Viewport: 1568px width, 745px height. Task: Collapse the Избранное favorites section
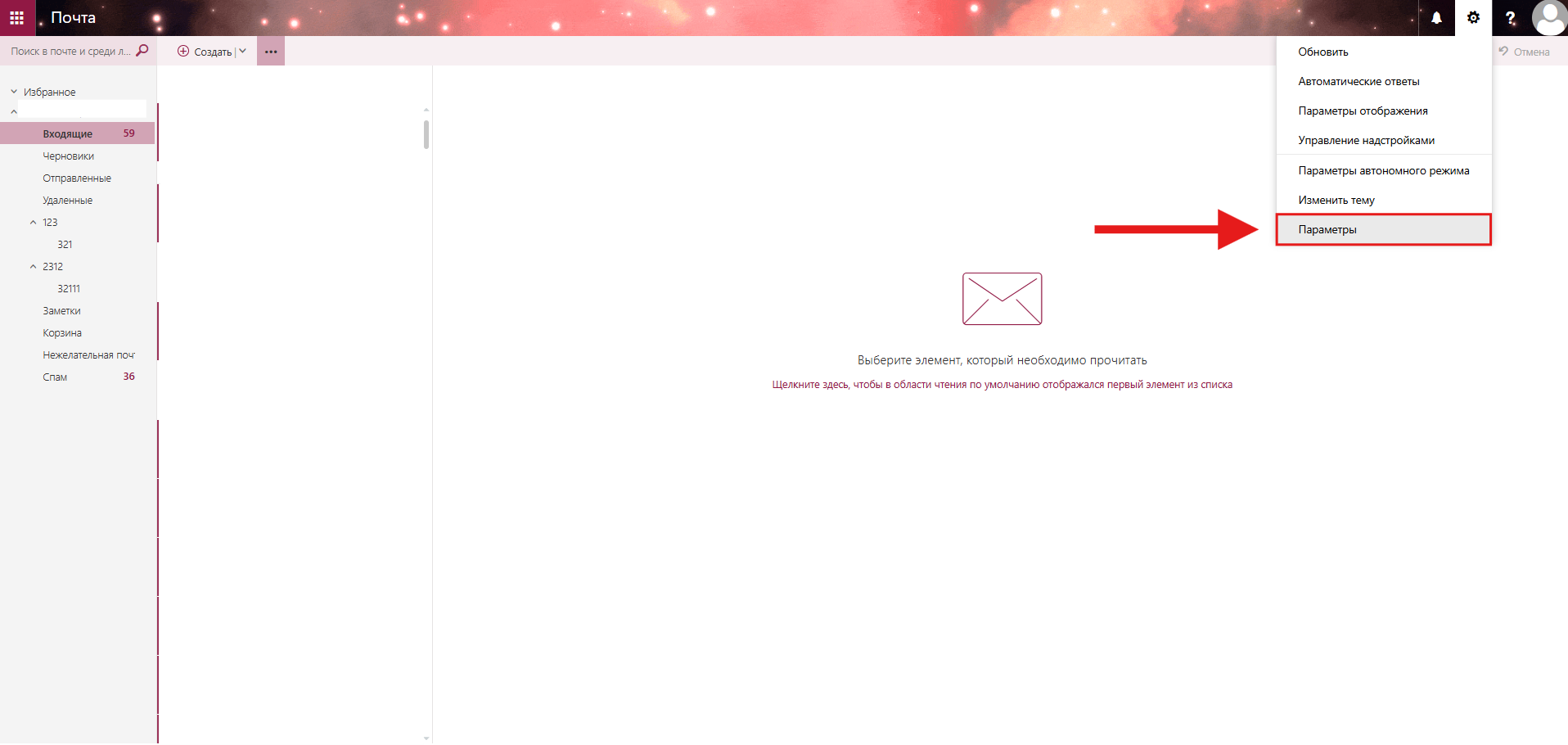[x=14, y=92]
